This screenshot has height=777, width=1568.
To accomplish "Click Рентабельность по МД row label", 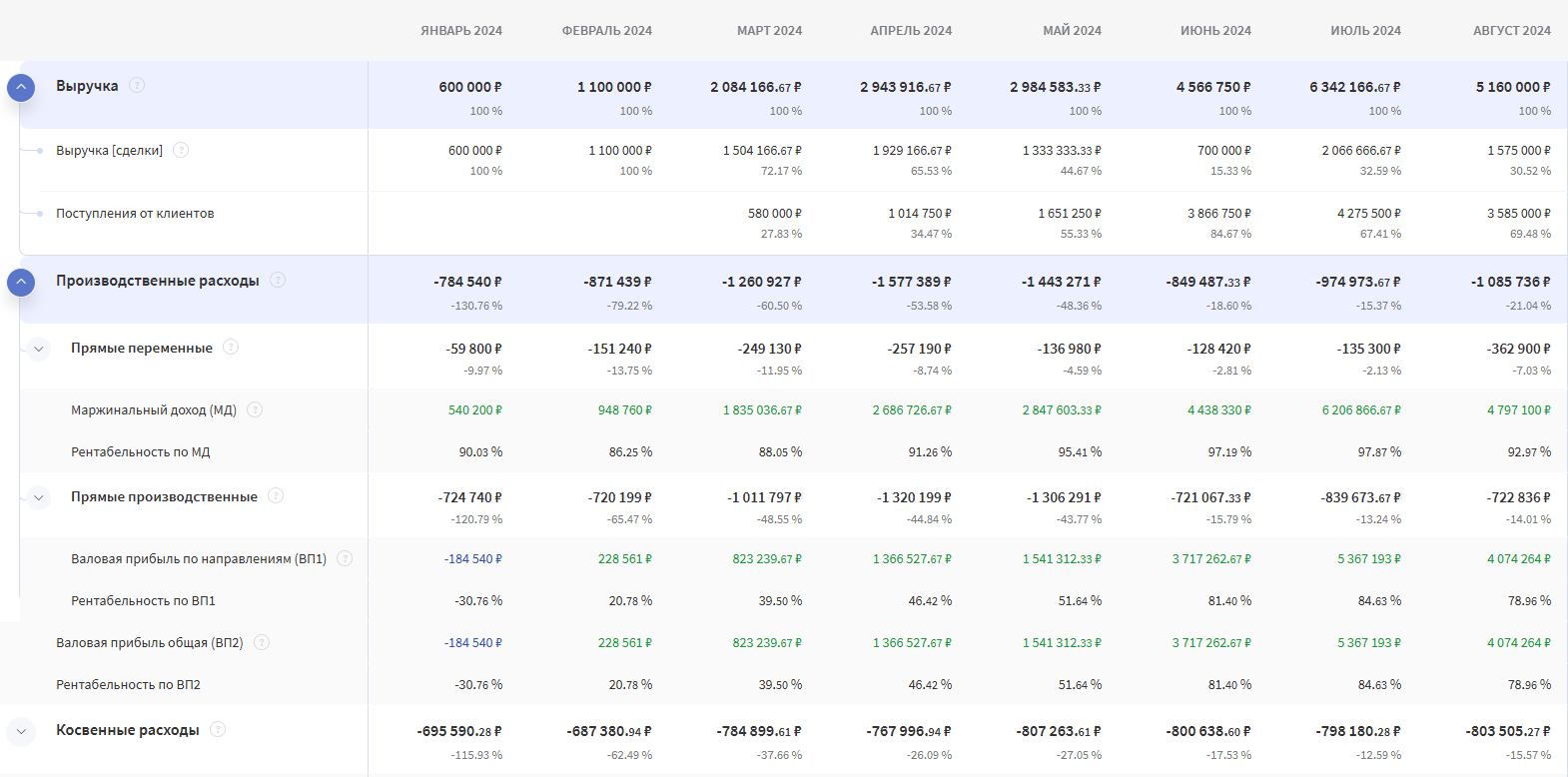I will [x=141, y=452].
